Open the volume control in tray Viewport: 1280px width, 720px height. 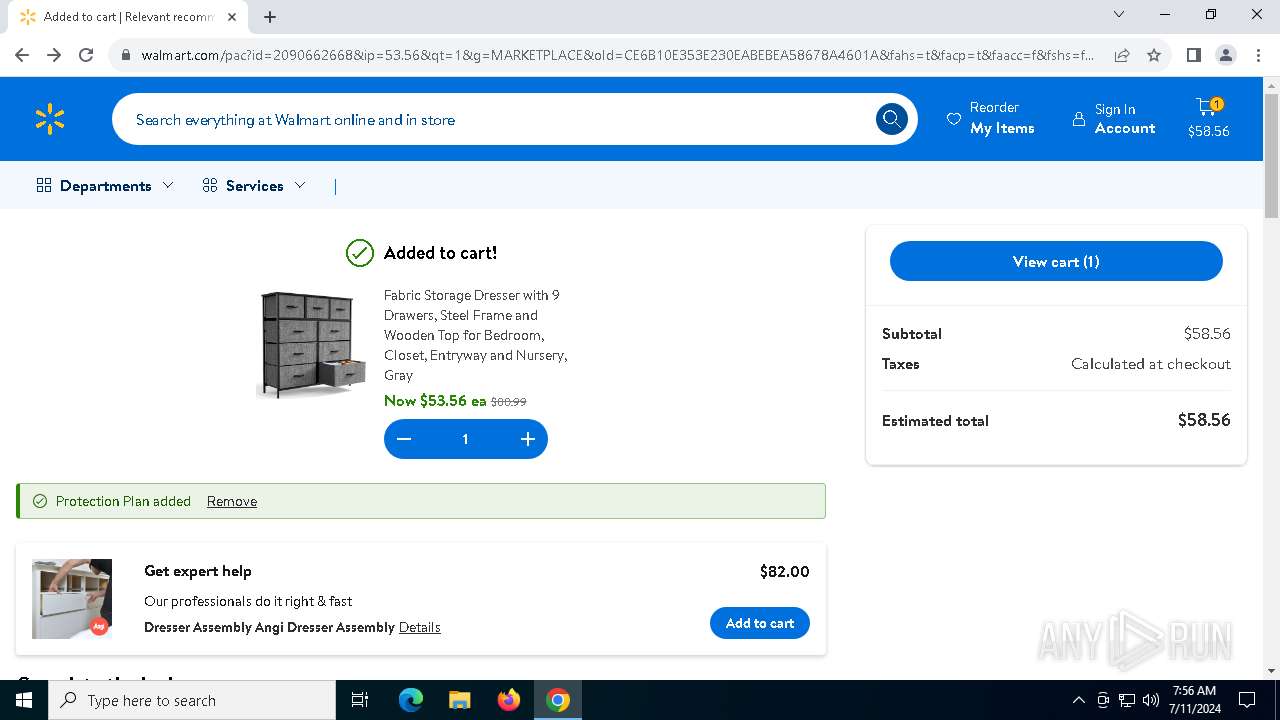pyautogui.click(x=1151, y=700)
